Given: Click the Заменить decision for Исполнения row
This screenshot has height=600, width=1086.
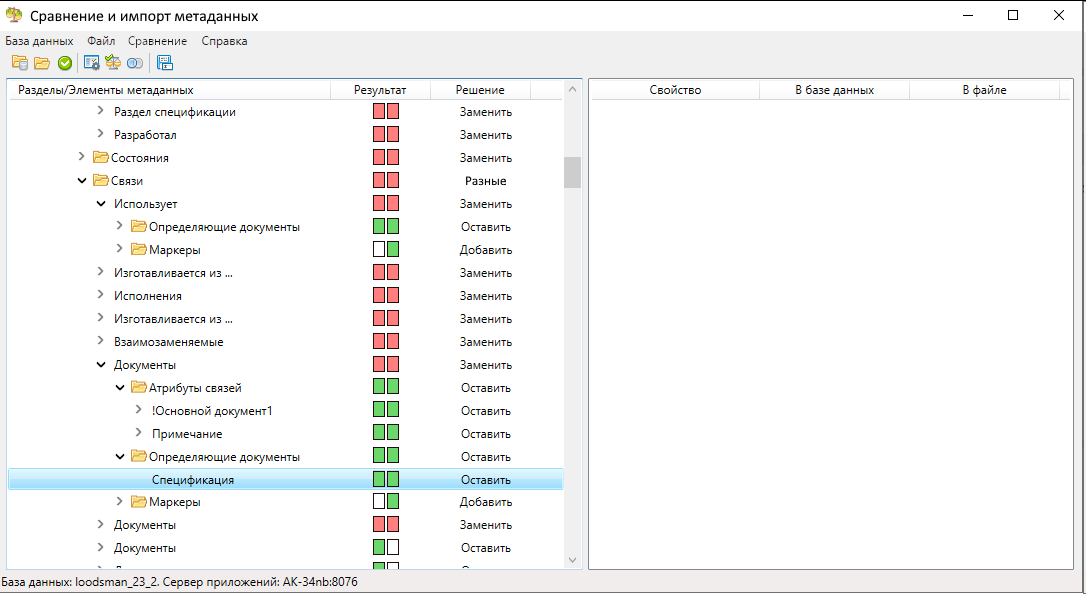Looking at the screenshot, I should (x=485, y=296).
